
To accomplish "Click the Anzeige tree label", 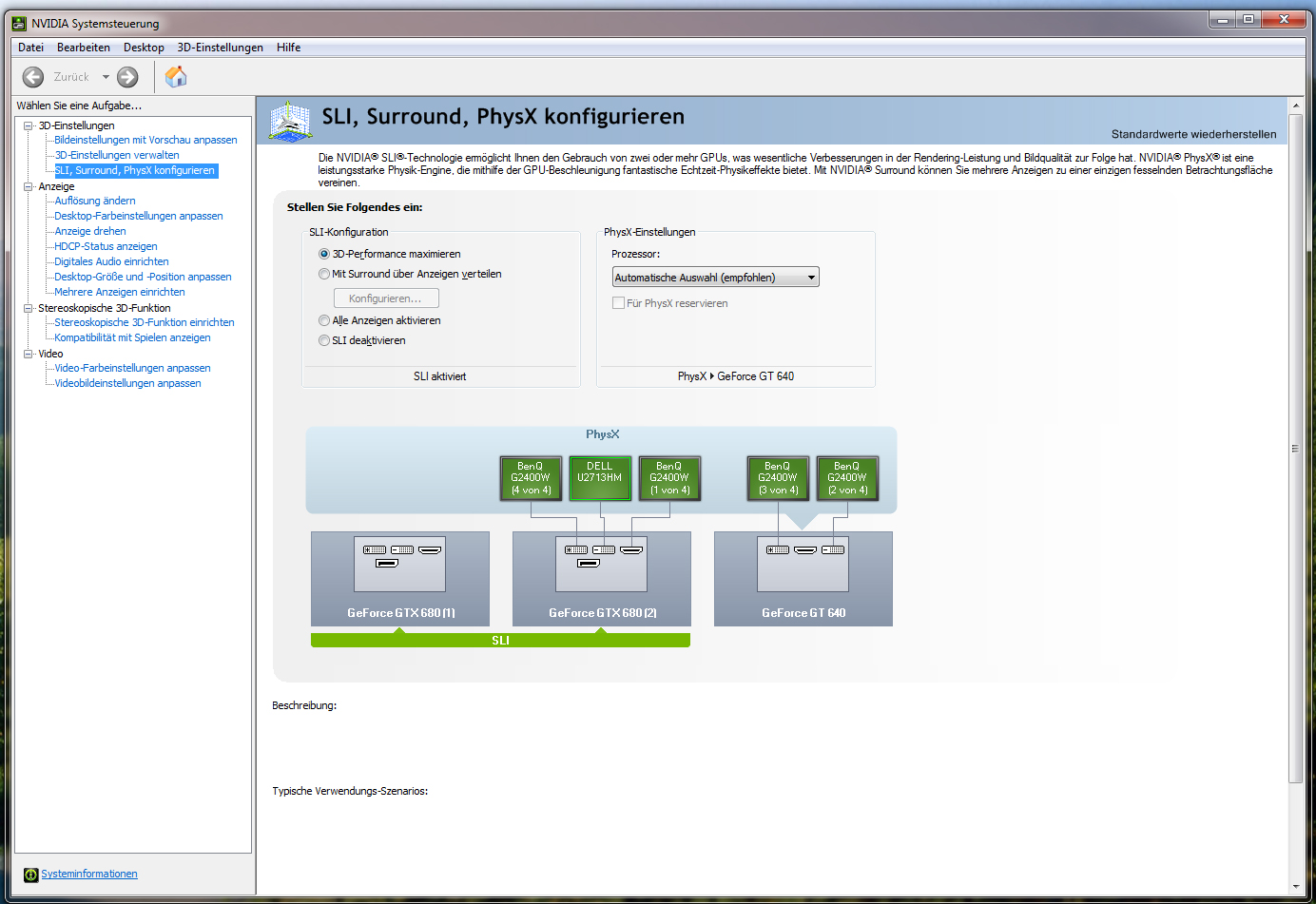I will [56, 186].
